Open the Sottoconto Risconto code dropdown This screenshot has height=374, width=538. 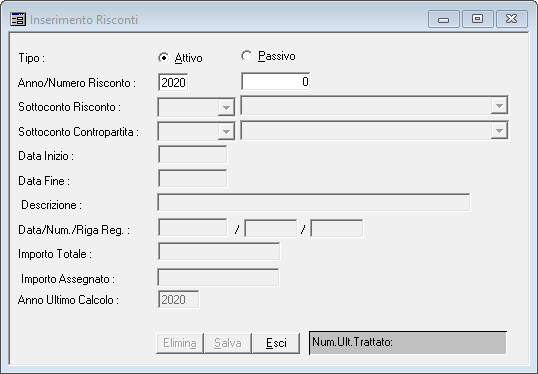click(226, 107)
